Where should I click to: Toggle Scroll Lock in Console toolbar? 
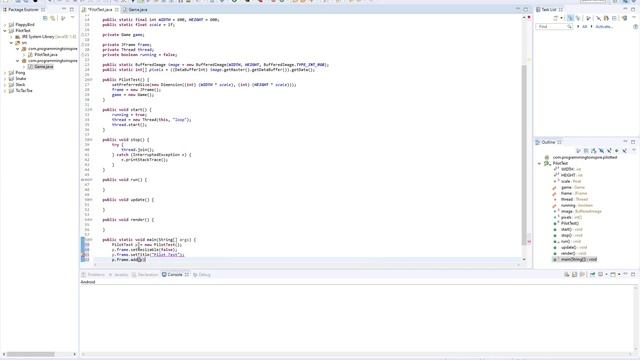click(x=574, y=275)
